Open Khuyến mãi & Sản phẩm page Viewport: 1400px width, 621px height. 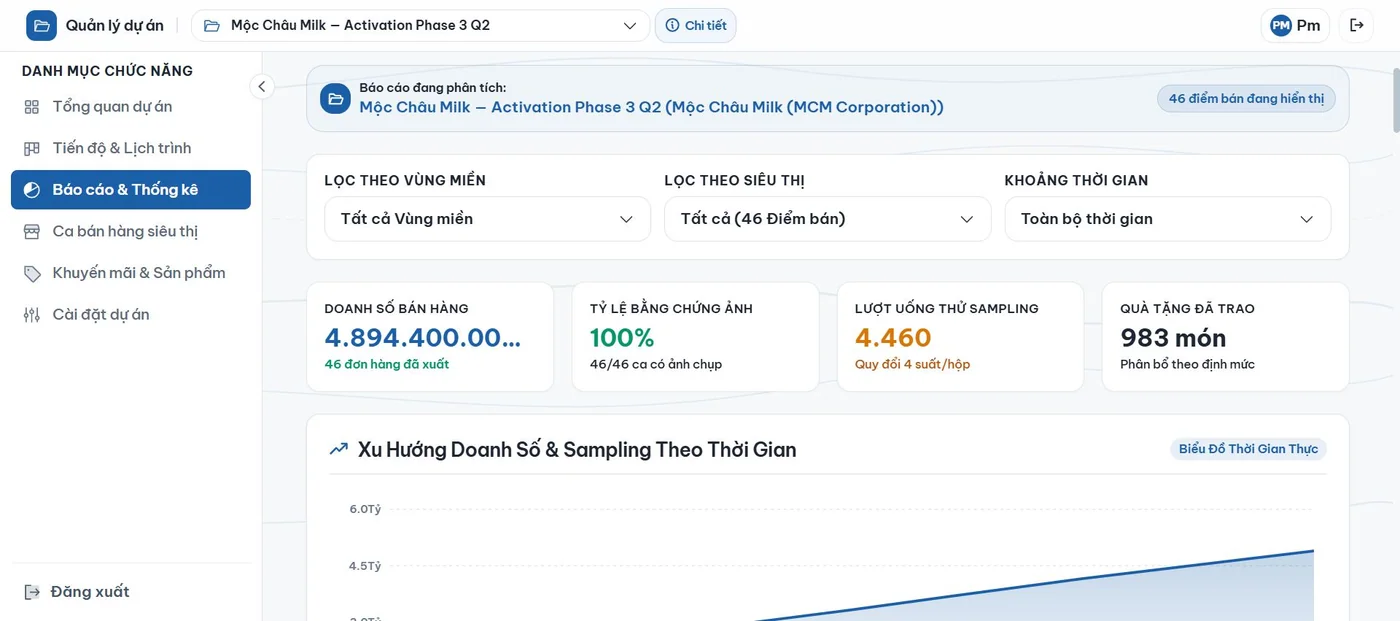(x=131, y=273)
